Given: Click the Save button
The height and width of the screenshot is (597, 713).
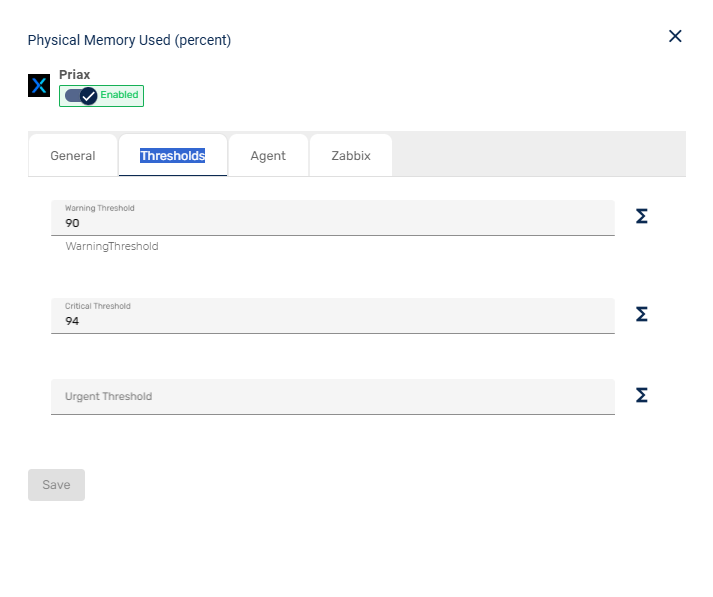Looking at the screenshot, I should 56,485.
